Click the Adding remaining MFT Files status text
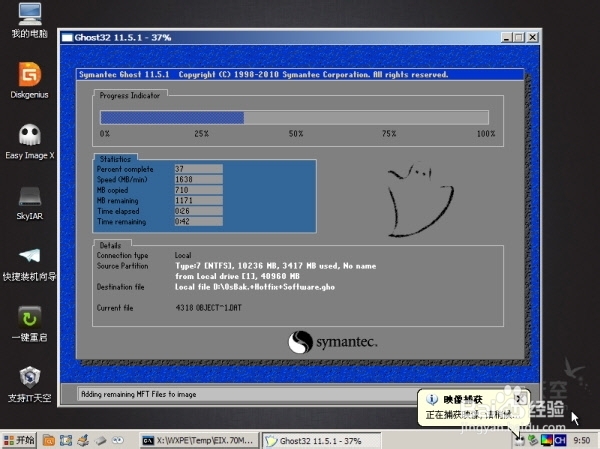 139,394
